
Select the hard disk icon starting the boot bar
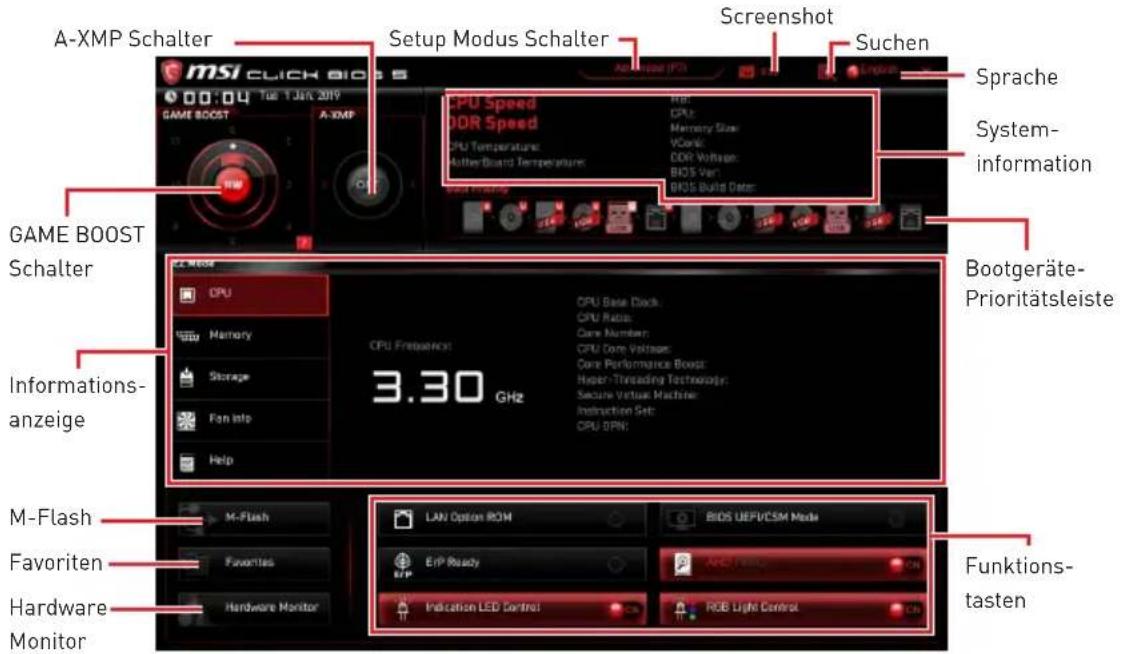pos(477,217)
